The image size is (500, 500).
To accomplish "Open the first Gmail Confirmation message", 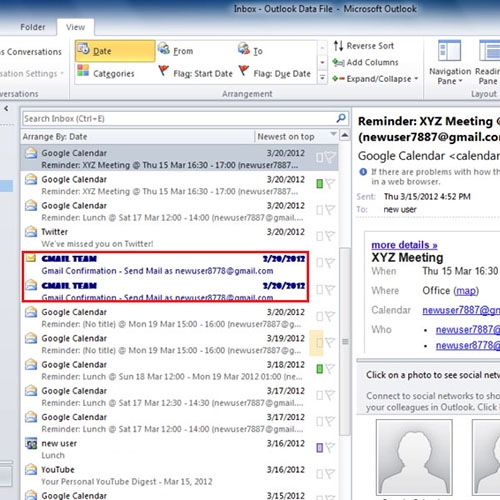I will pos(179,264).
